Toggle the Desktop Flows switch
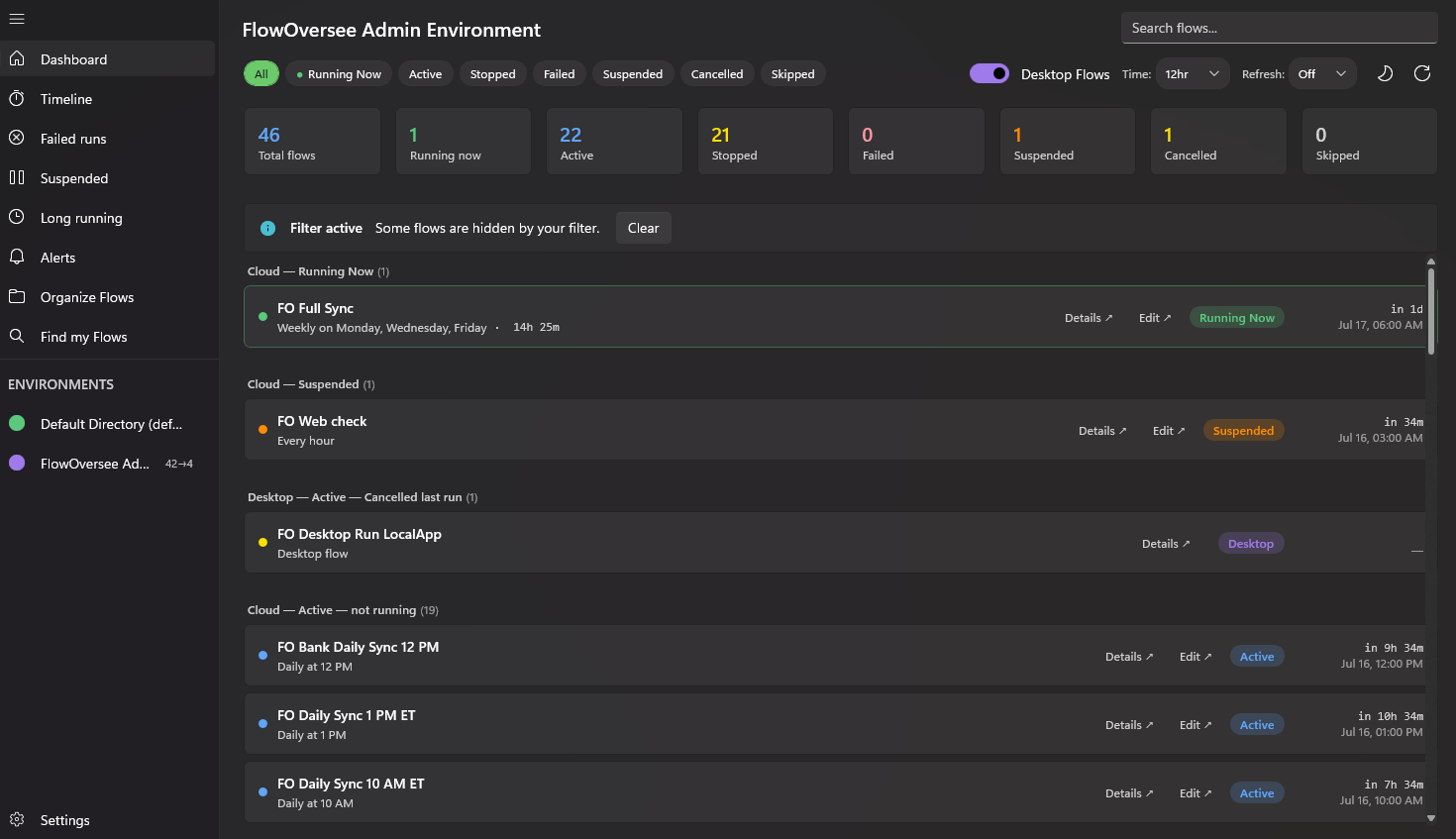Viewport: 1456px width, 839px height. pyautogui.click(x=989, y=74)
